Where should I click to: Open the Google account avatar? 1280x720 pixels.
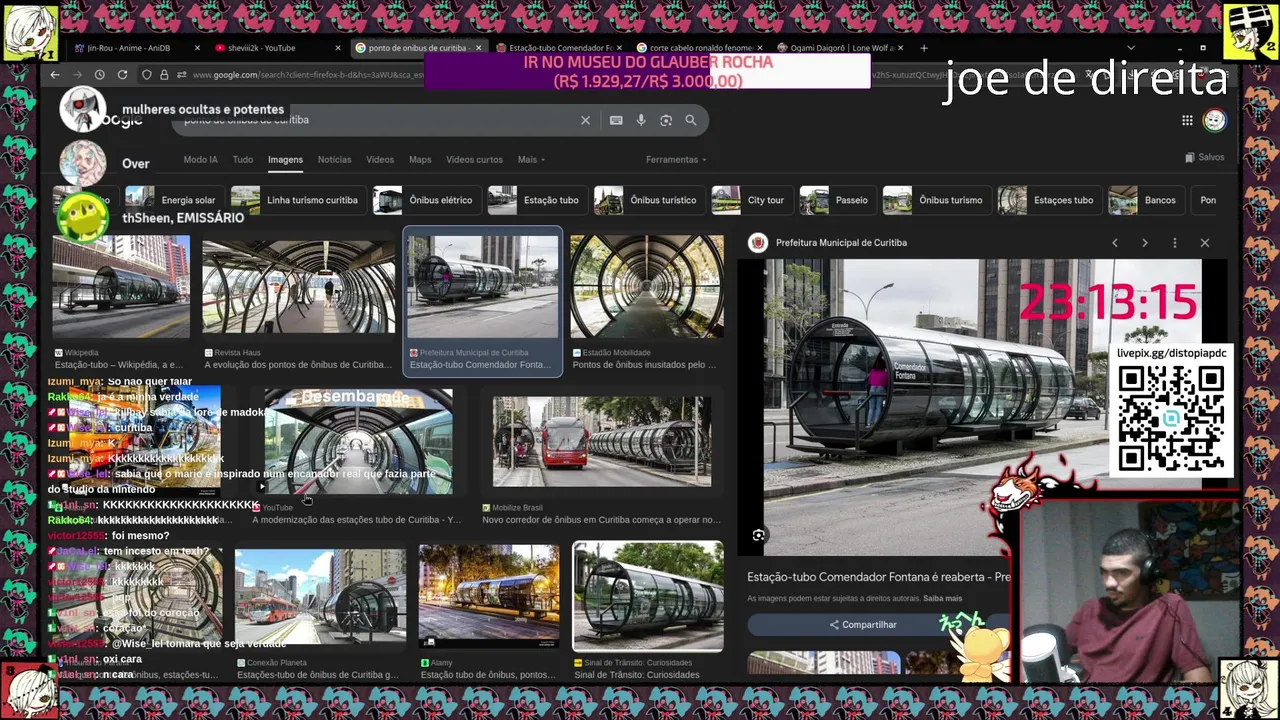(x=1214, y=120)
